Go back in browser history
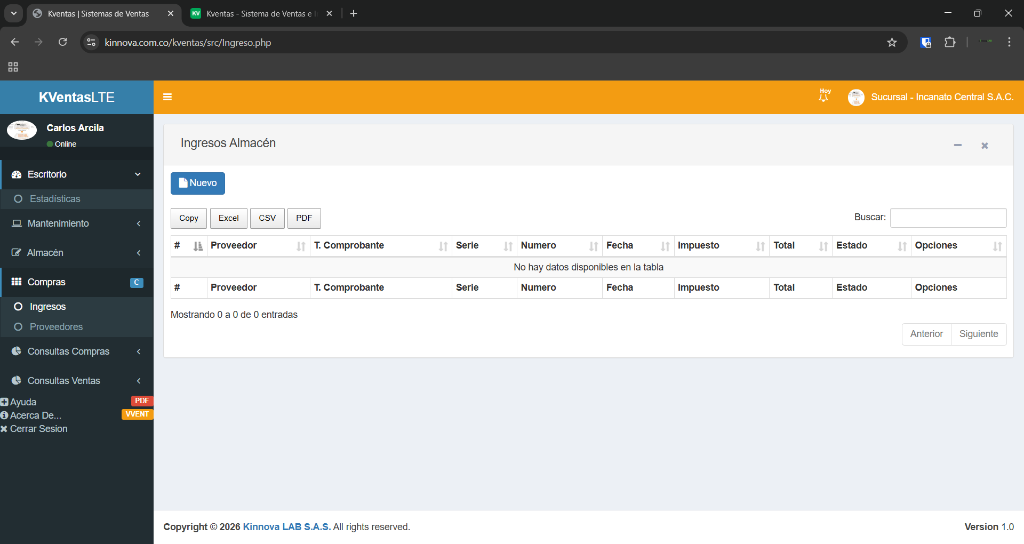1024x544 pixels. click(14, 42)
